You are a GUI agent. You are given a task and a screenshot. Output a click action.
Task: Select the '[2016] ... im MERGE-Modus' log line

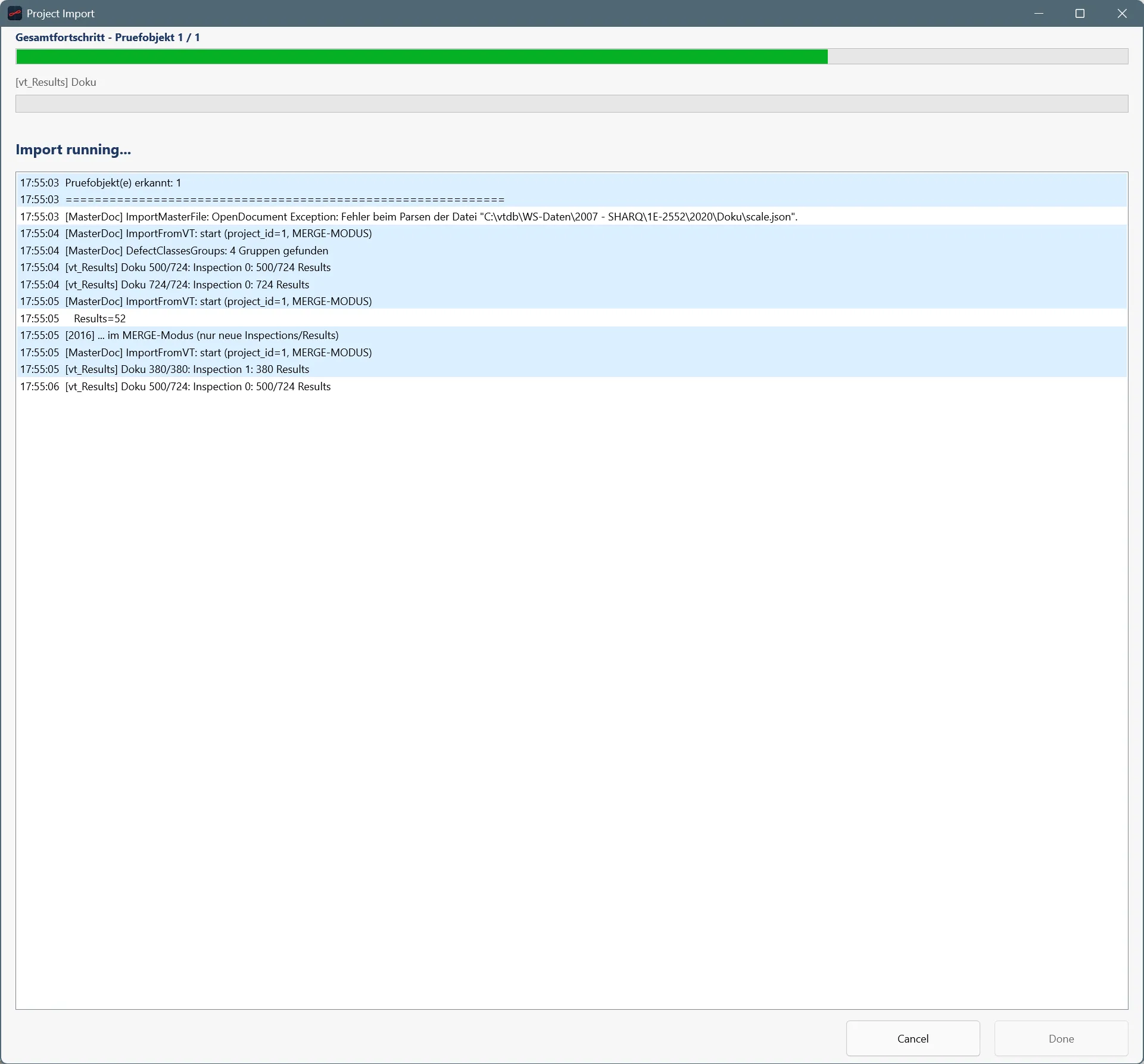click(x=572, y=335)
